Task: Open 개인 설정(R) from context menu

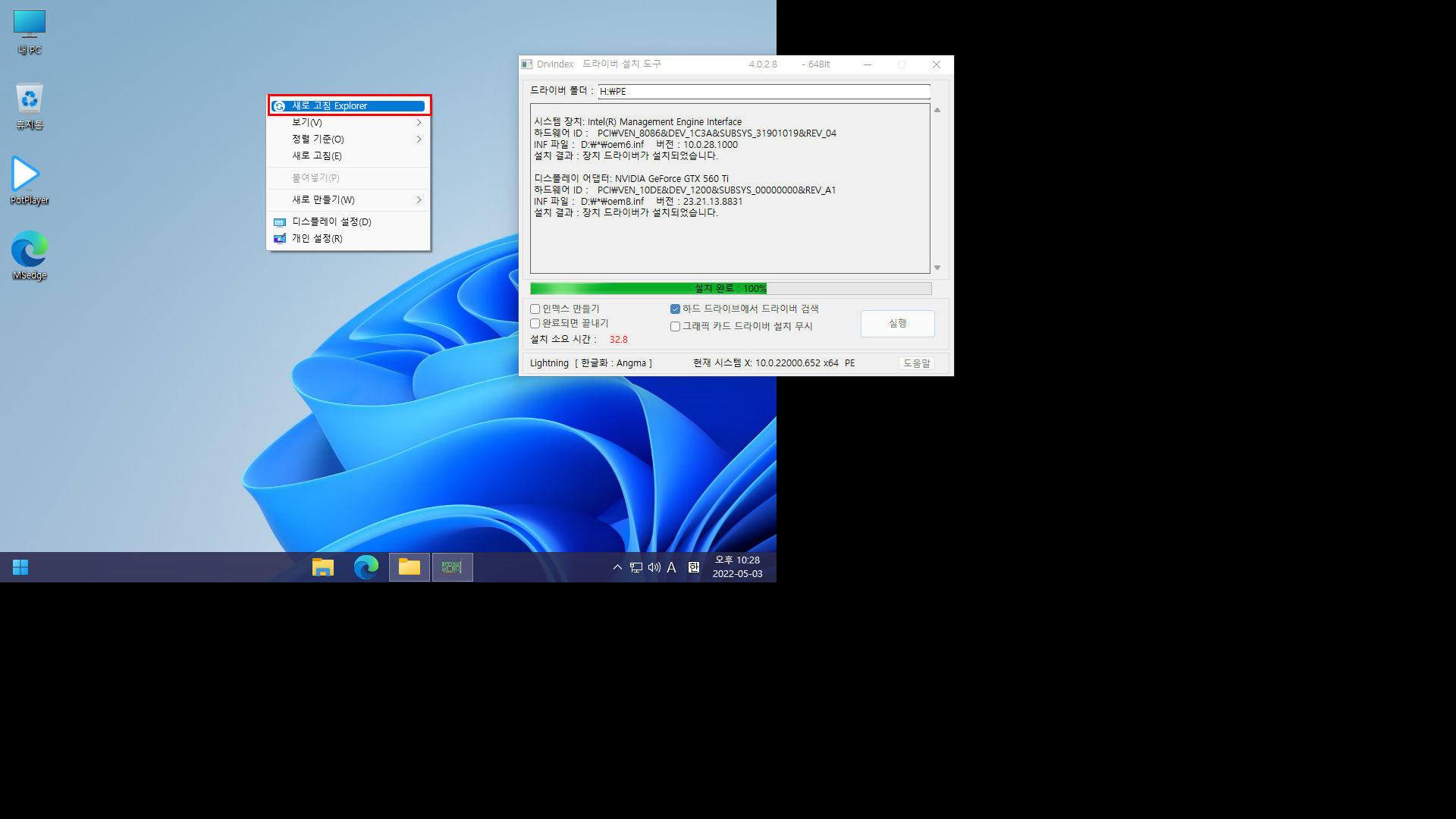Action: pos(349,239)
